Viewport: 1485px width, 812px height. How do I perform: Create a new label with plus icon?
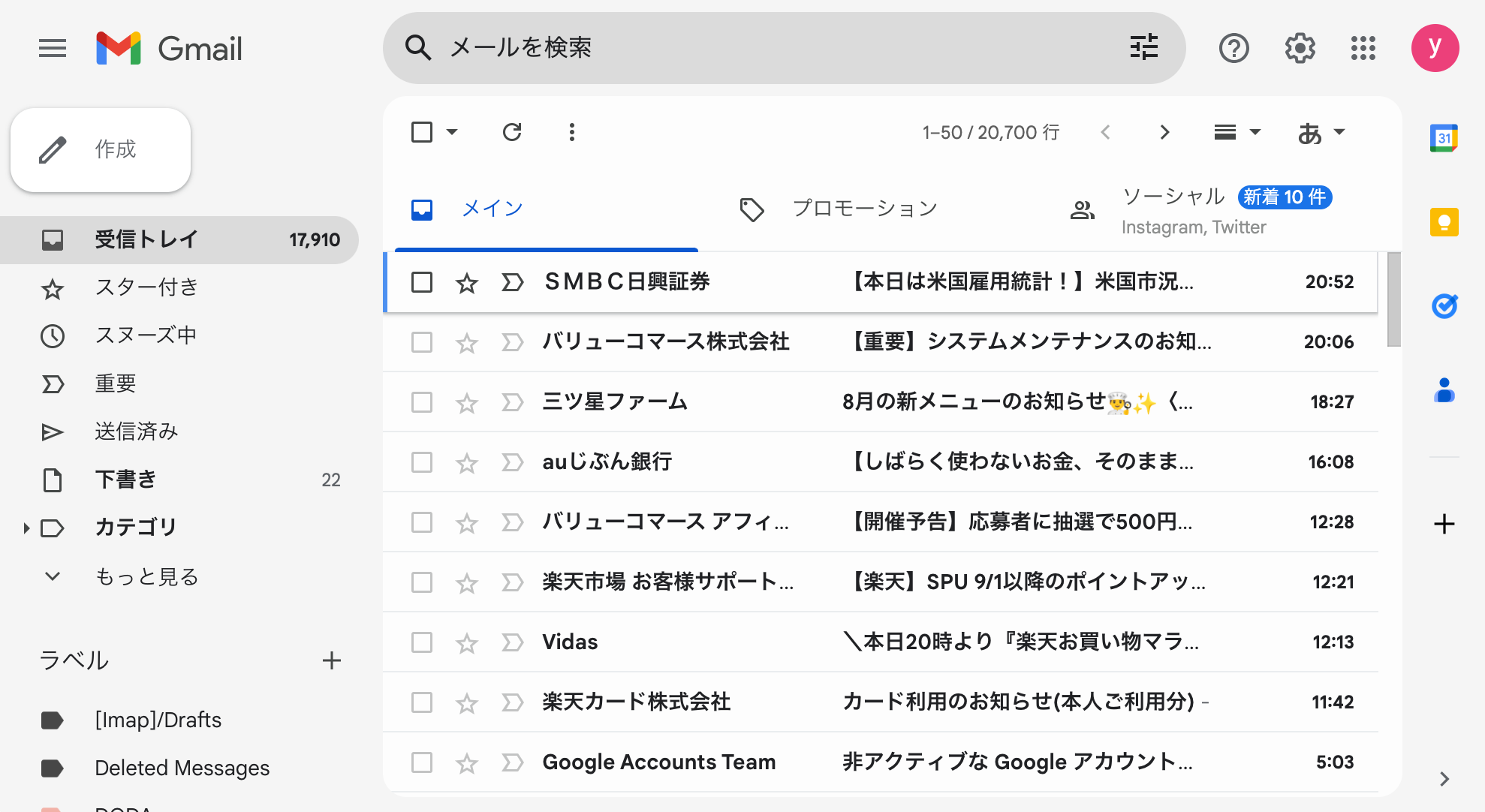pyautogui.click(x=331, y=660)
